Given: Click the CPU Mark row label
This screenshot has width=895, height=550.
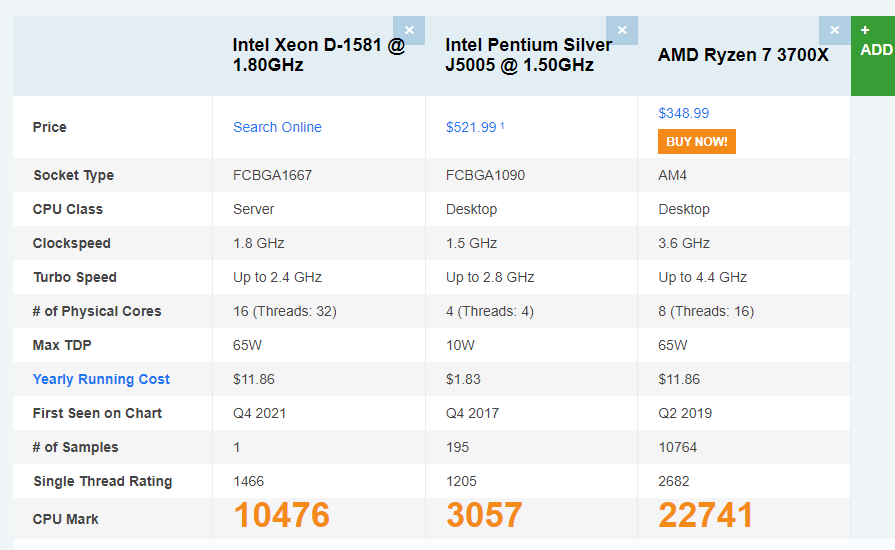Looking at the screenshot, I should tap(65, 519).
